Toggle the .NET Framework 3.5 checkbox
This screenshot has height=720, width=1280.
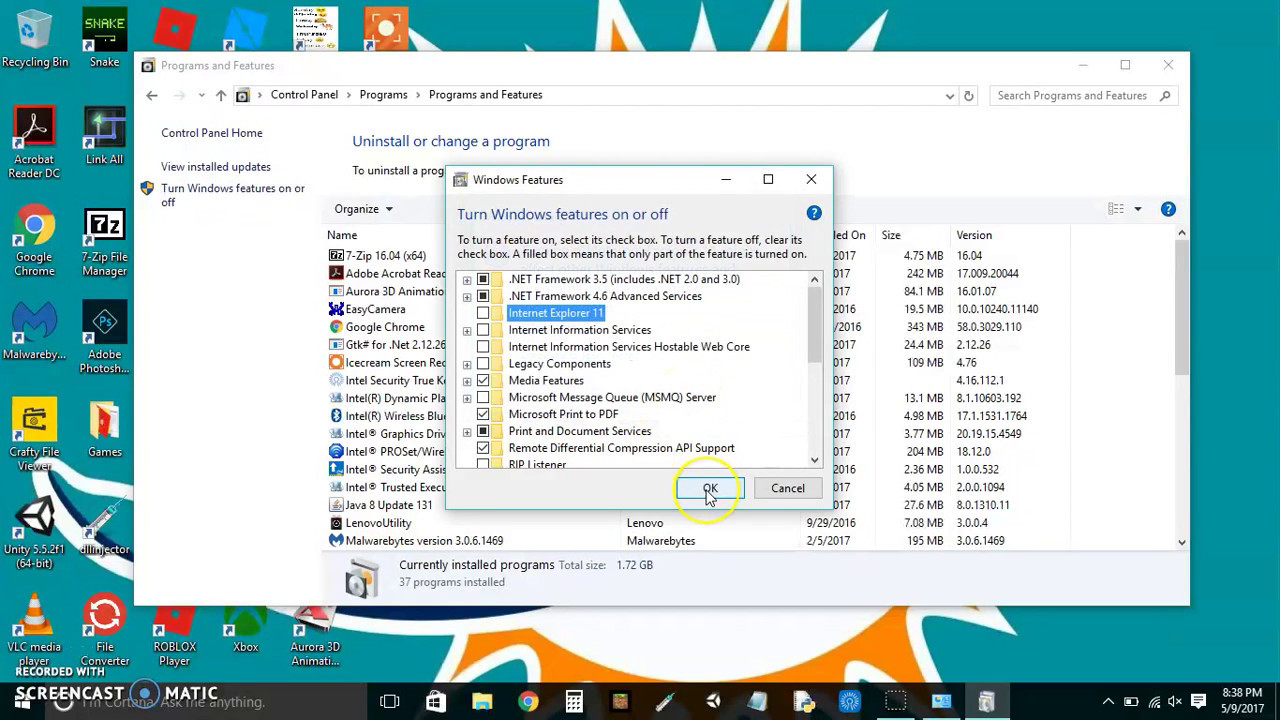pyautogui.click(x=483, y=279)
